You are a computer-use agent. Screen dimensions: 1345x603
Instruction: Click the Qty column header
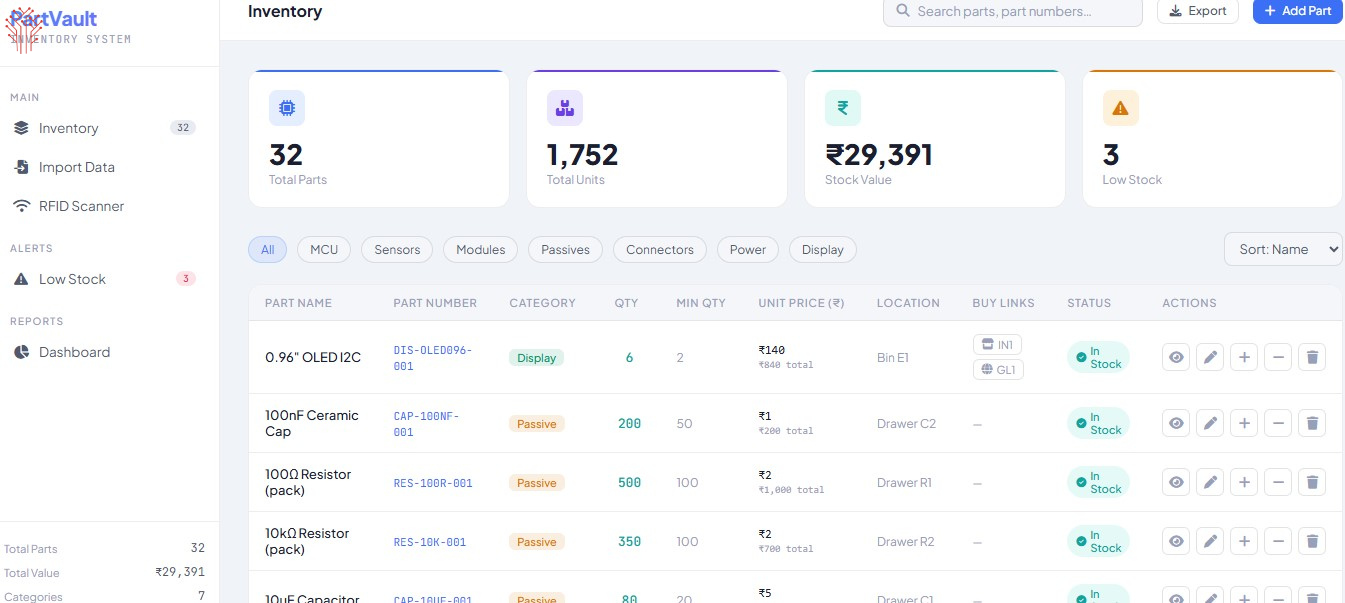[x=626, y=303]
